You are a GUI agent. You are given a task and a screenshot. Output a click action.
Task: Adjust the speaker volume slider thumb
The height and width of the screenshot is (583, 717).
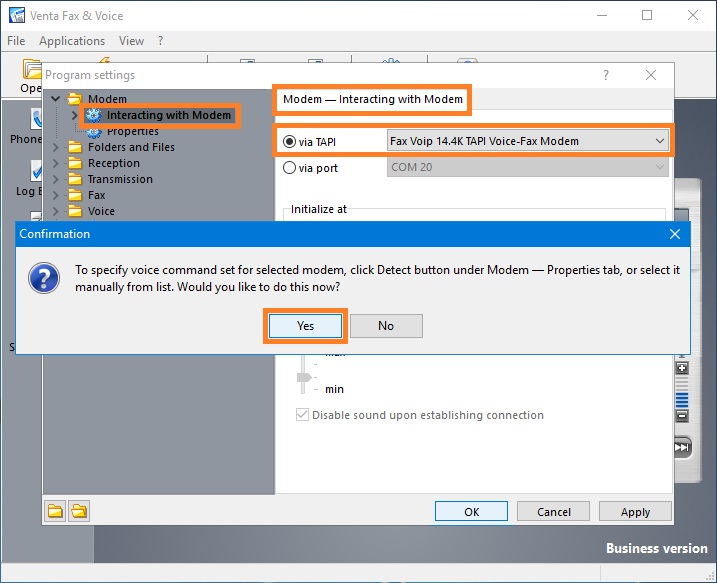304,377
